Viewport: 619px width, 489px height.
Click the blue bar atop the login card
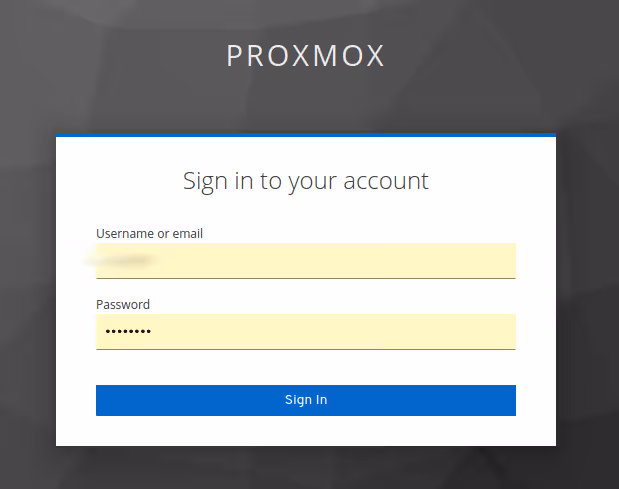point(305,135)
